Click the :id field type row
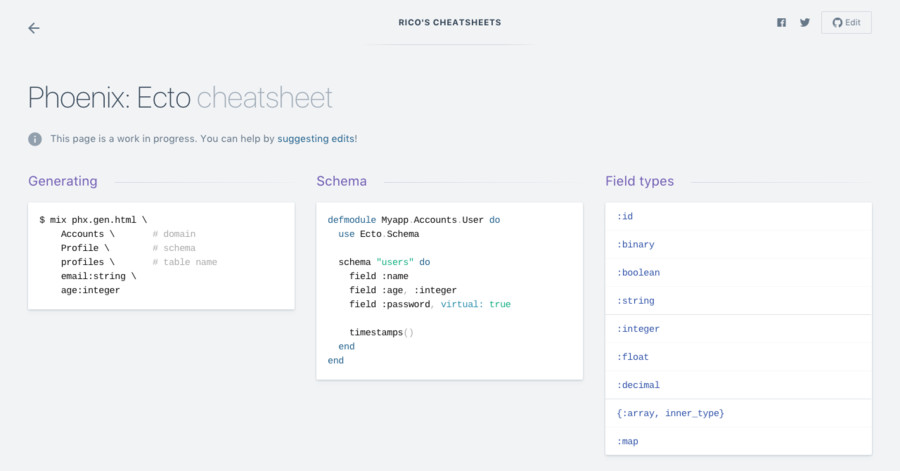The width and height of the screenshot is (900, 471). tap(738, 216)
